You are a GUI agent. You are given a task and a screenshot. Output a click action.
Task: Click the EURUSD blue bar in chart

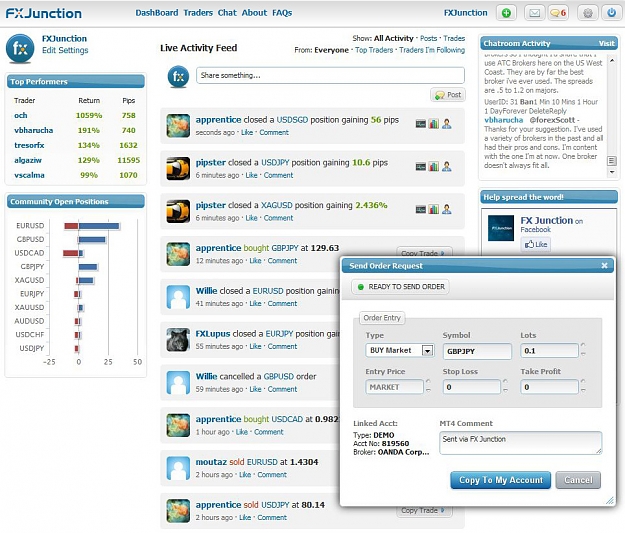pos(99,226)
